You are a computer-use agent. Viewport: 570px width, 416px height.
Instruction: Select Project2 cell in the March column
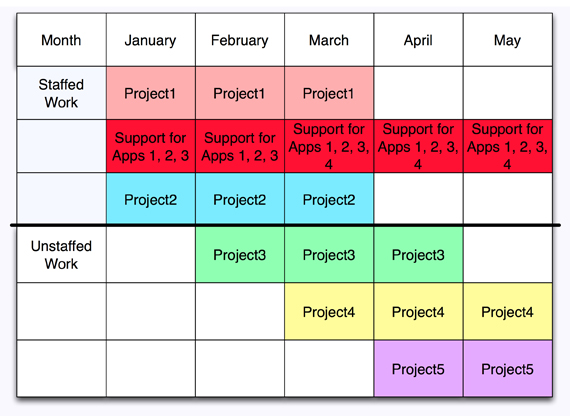point(329,199)
